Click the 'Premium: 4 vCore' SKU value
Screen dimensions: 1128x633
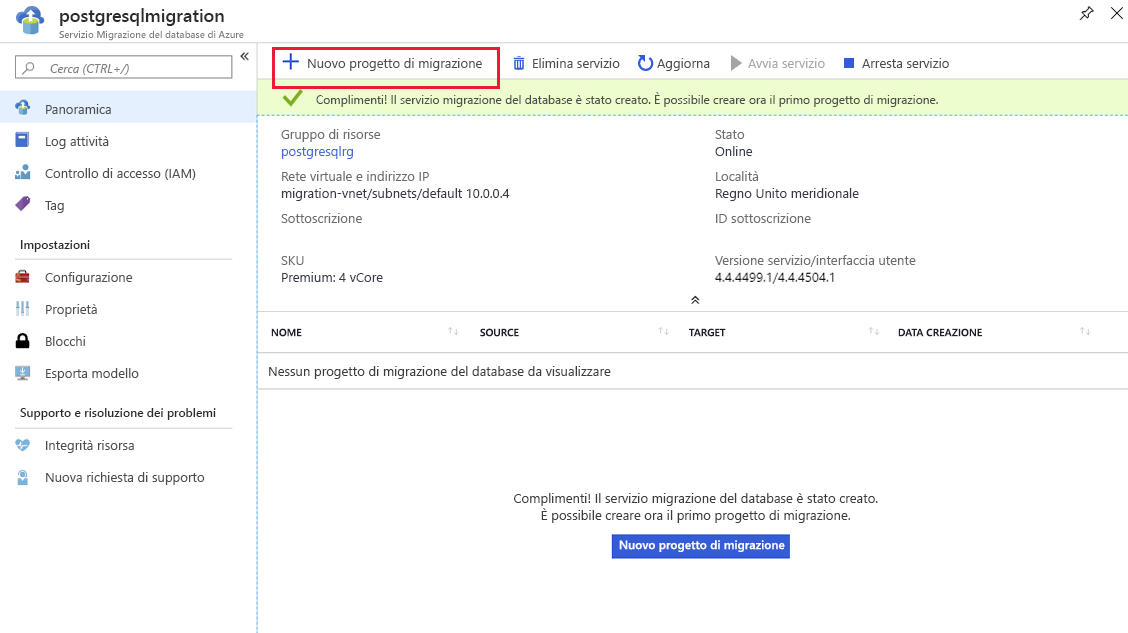[332, 278]
